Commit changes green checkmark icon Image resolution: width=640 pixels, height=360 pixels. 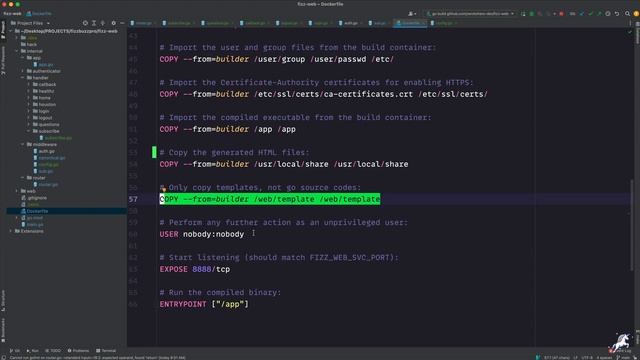click(x=591, y=14)
